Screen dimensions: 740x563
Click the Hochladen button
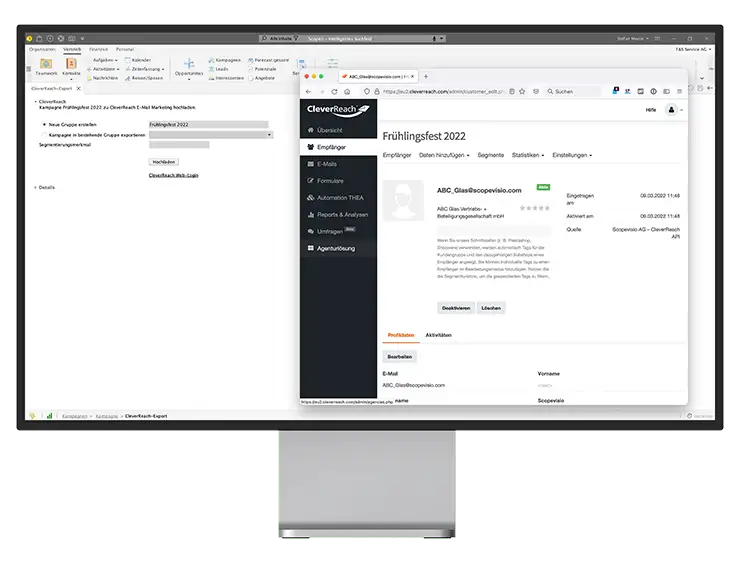pos(164,161)
